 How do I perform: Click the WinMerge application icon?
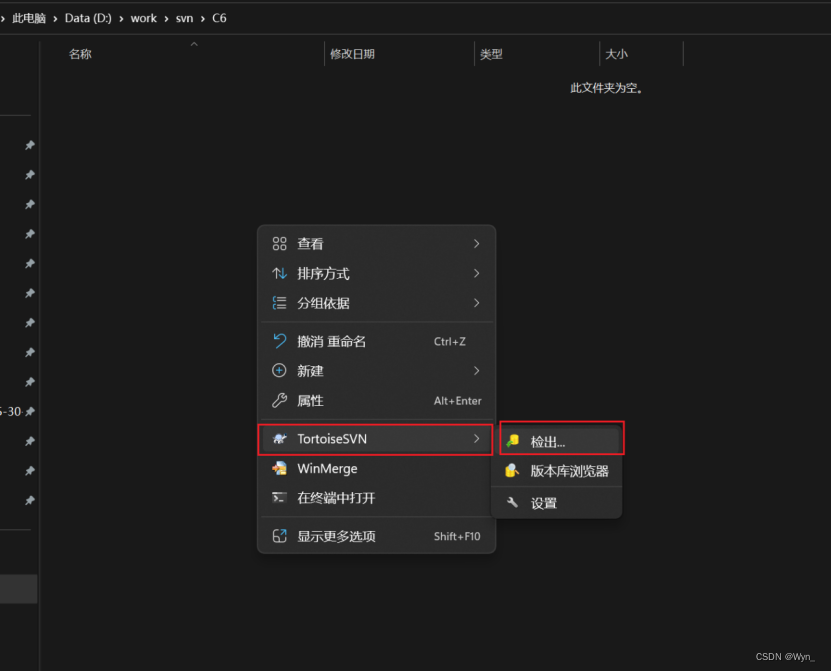[x=280, y=468]
